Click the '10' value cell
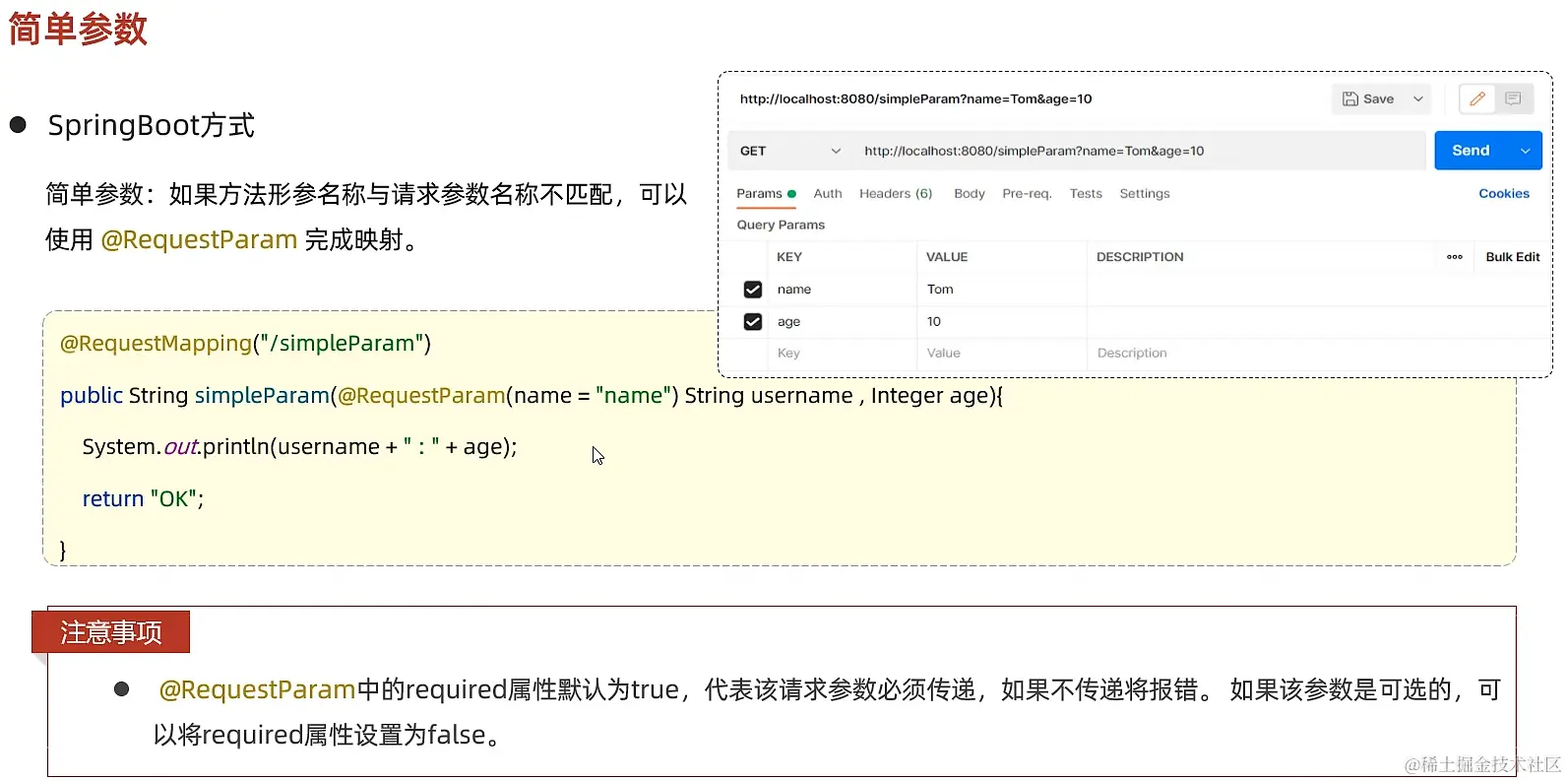Viewport: 1568px width, 781px height. 1002,322
